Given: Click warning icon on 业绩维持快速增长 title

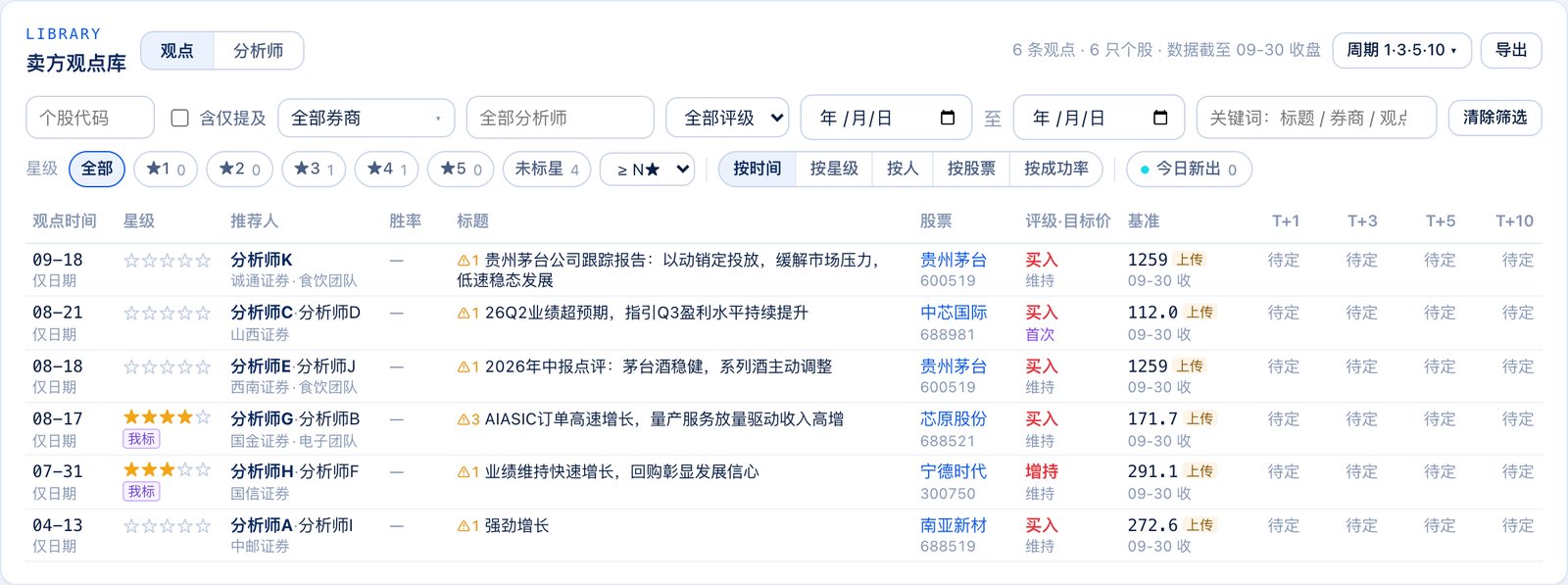Looking at the screenshot, I should point(464,472).
